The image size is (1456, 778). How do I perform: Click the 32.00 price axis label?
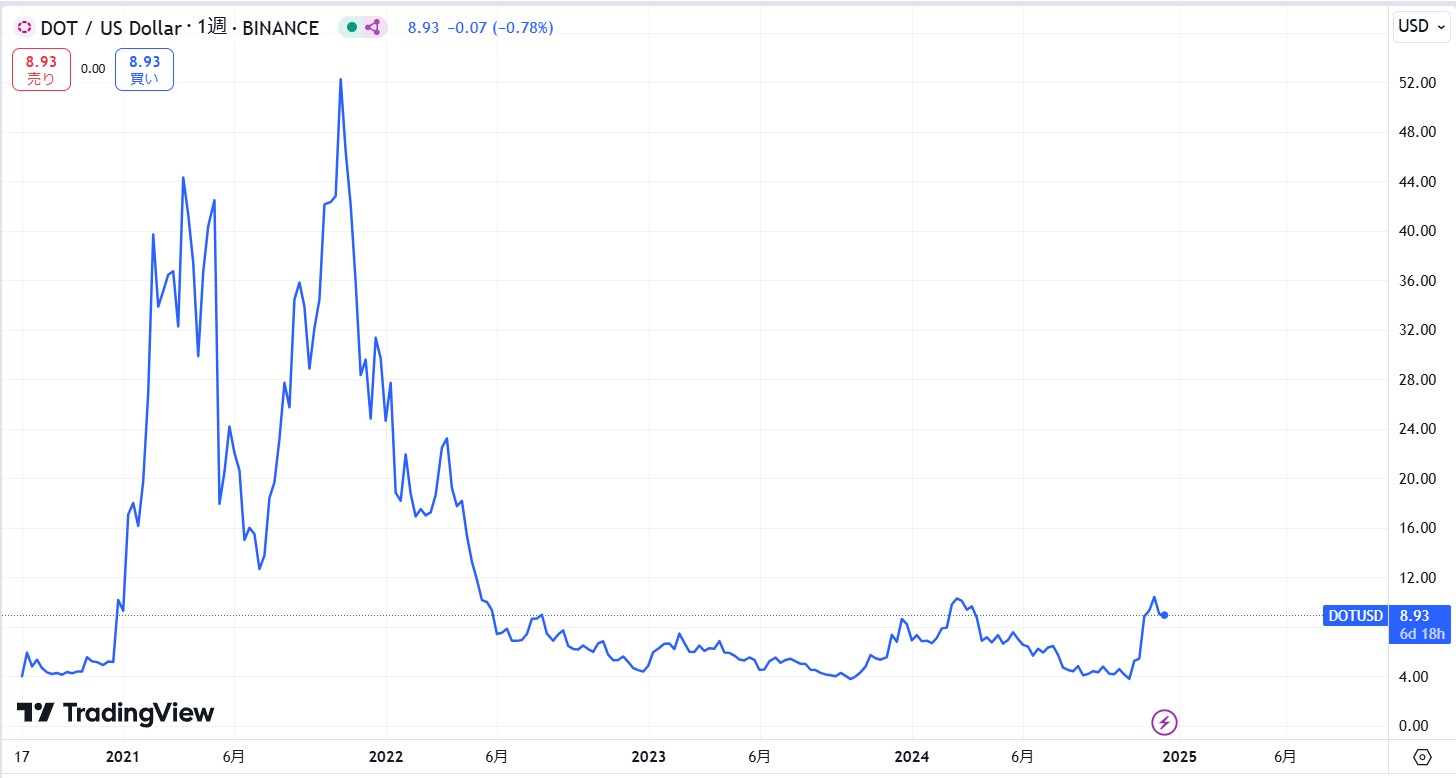pos(1417,330)
